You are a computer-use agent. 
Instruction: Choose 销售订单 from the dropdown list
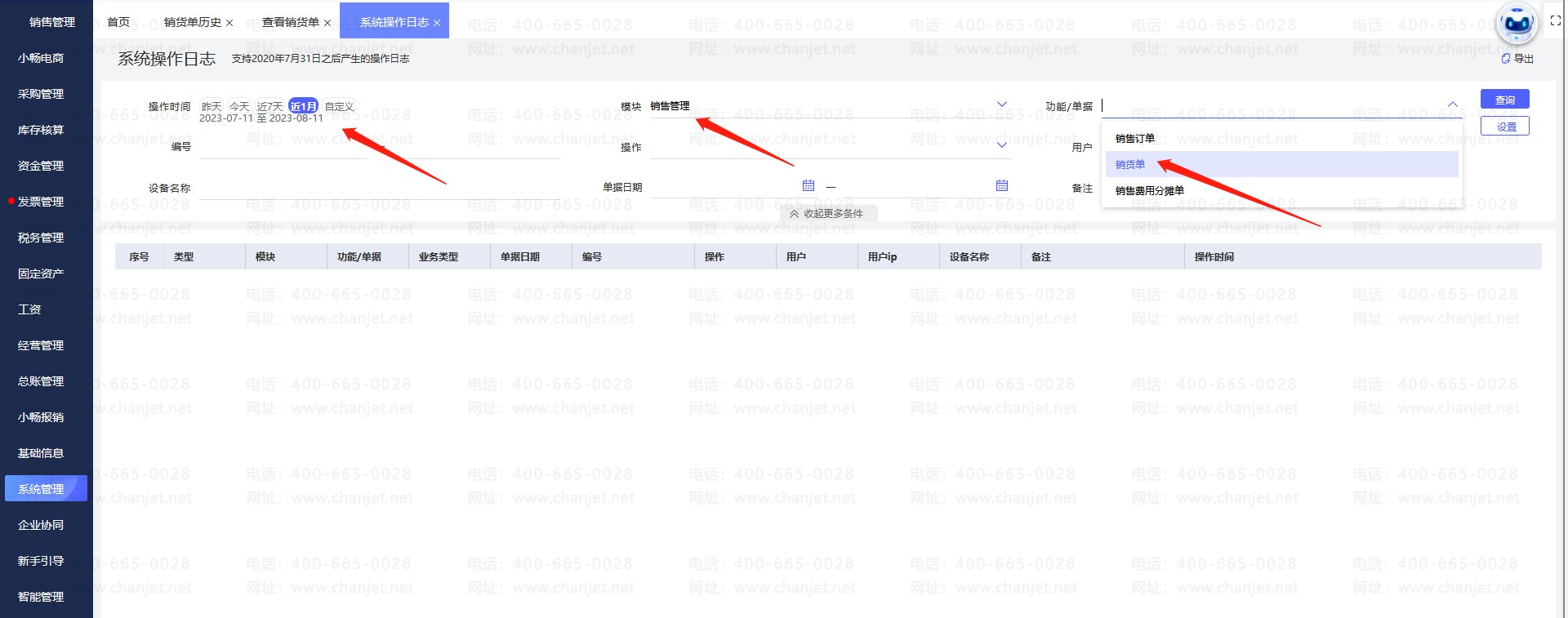(x=1281, y=139)
